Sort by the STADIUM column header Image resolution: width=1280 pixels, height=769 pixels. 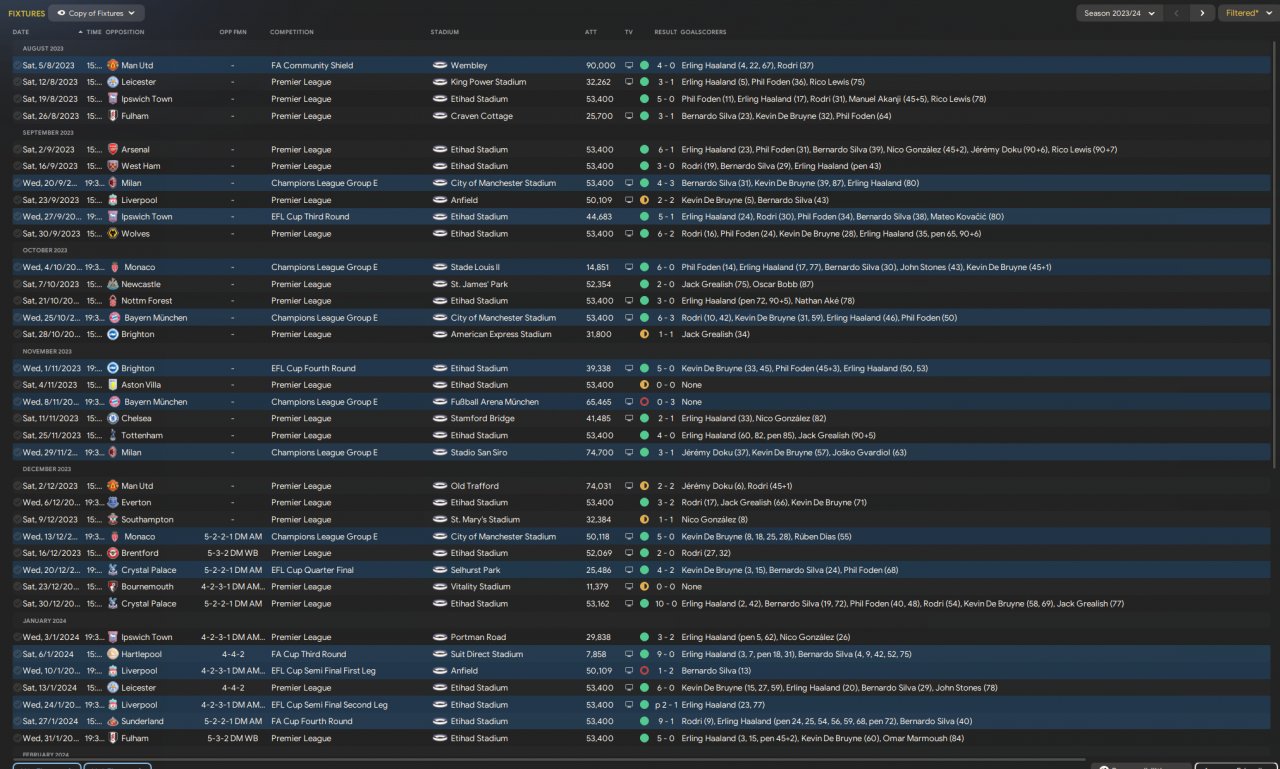(x=445, y=32)
